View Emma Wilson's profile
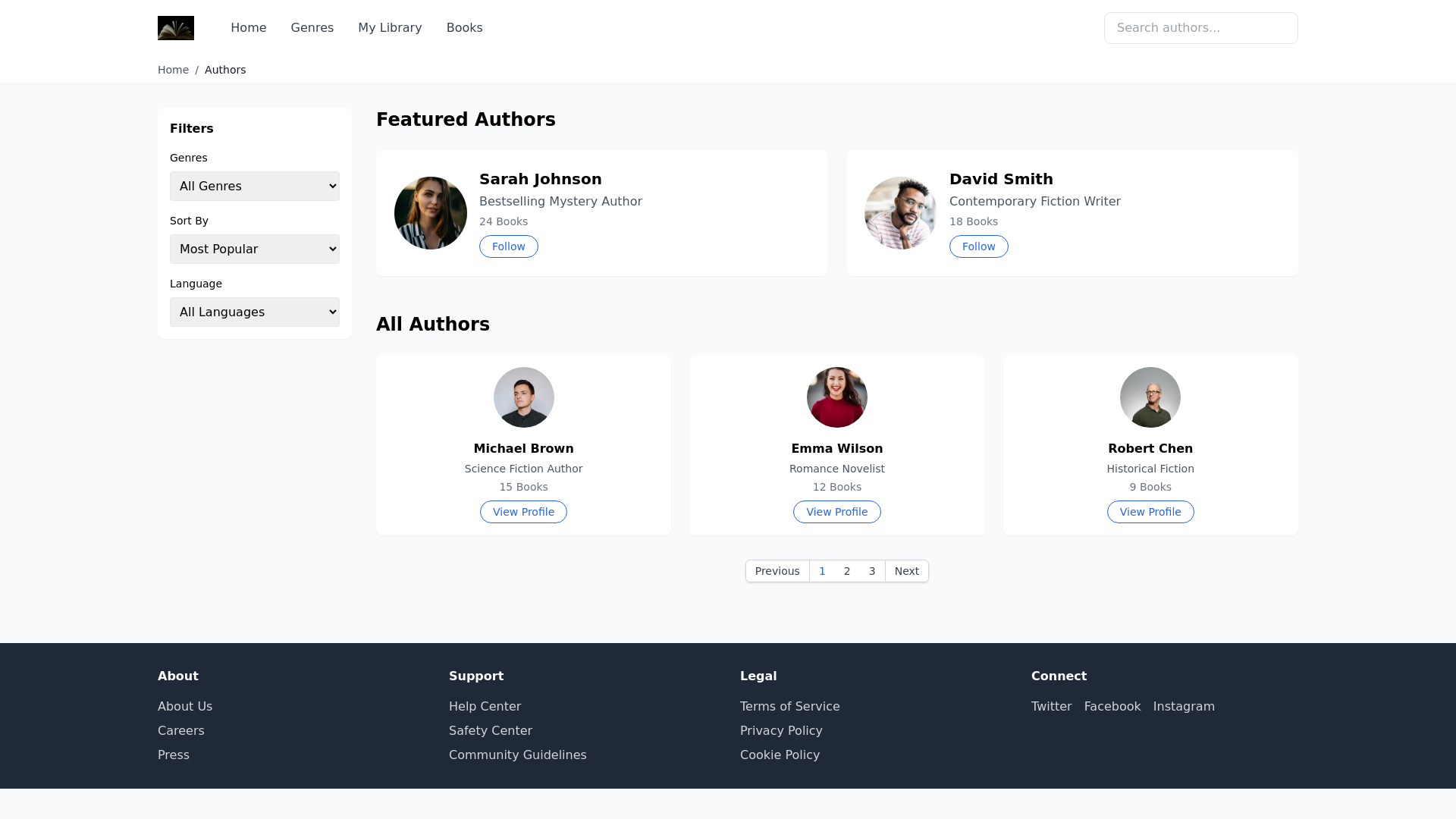 point(836,512)
